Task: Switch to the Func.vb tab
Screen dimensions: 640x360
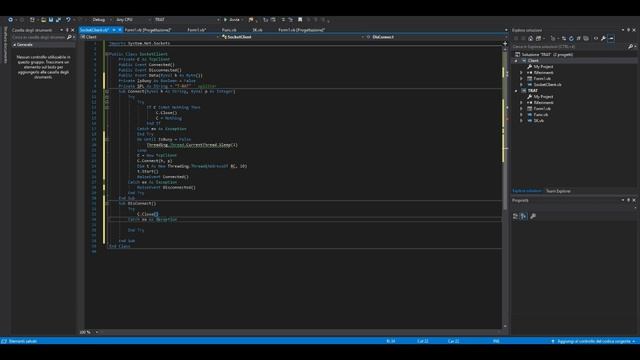Action: tap(229, 30)
